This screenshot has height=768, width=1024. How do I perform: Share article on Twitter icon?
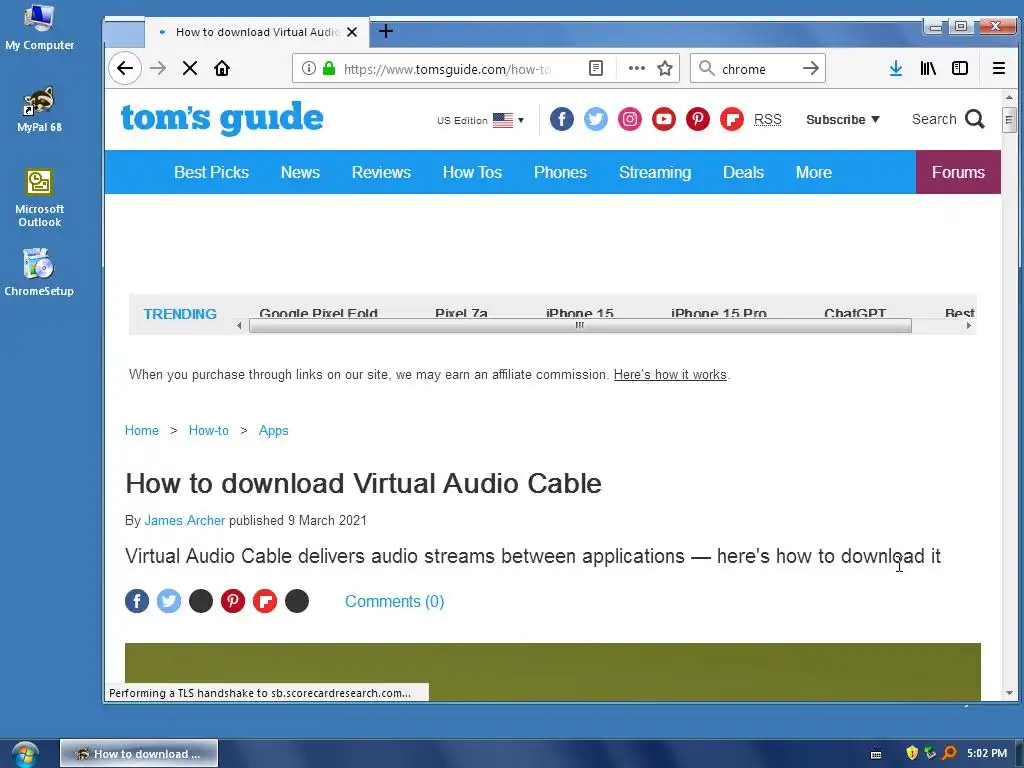tap(169, 601)
